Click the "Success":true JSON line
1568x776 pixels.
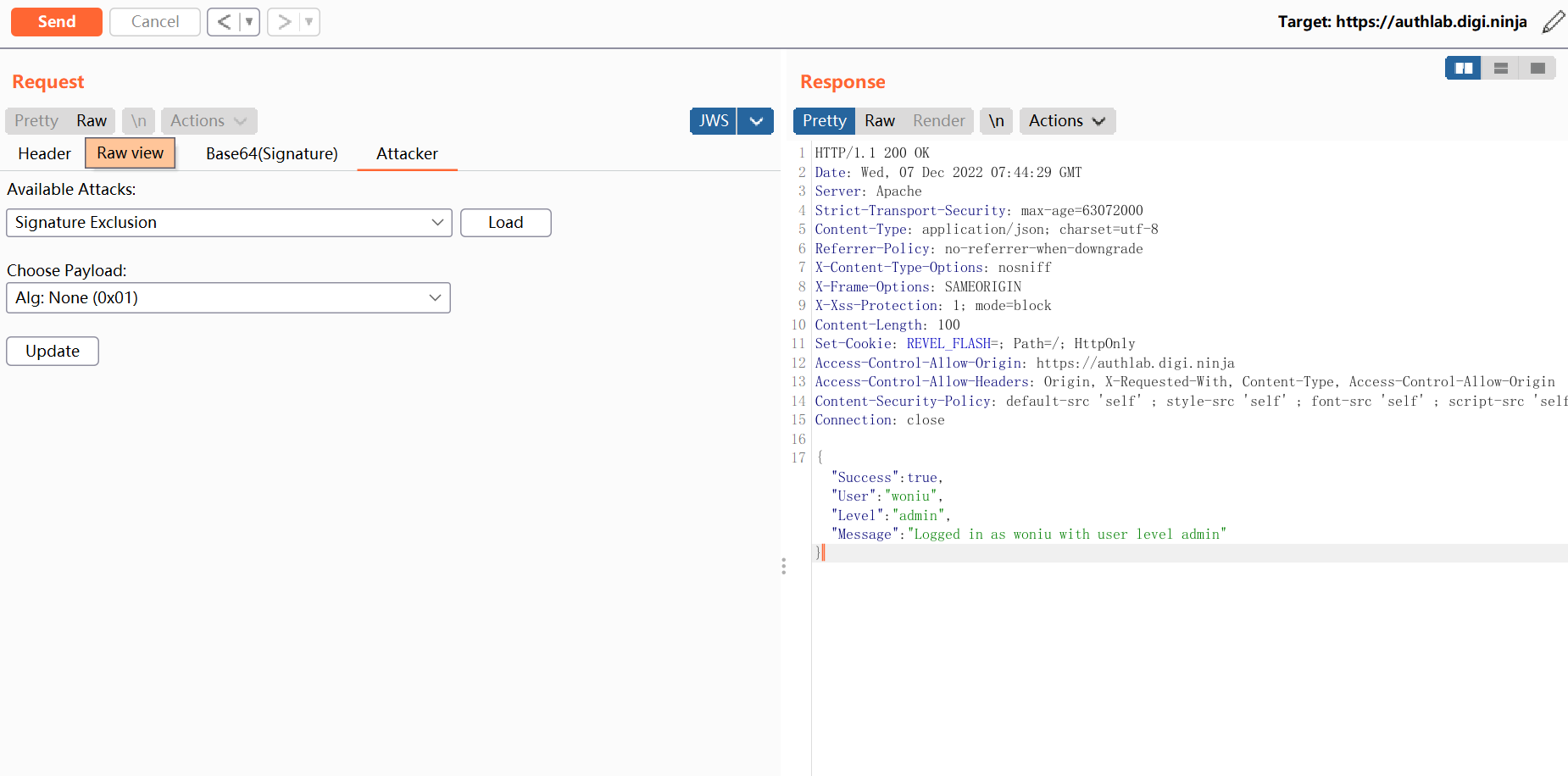tap(887, 478)
